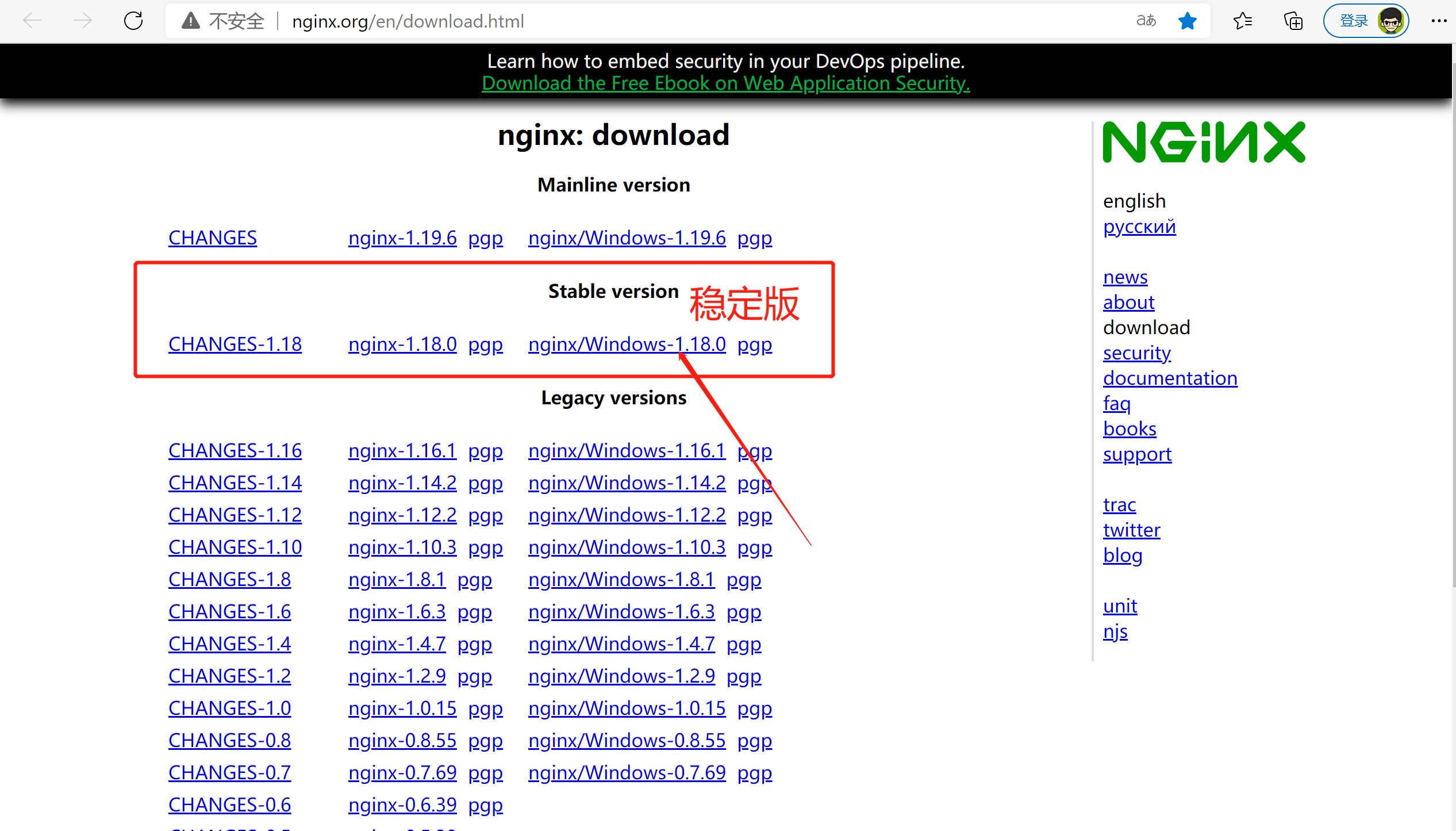Open the nginx-1.0.15 legacy download
Screen dimensions: 1456x831
(402, 709)
